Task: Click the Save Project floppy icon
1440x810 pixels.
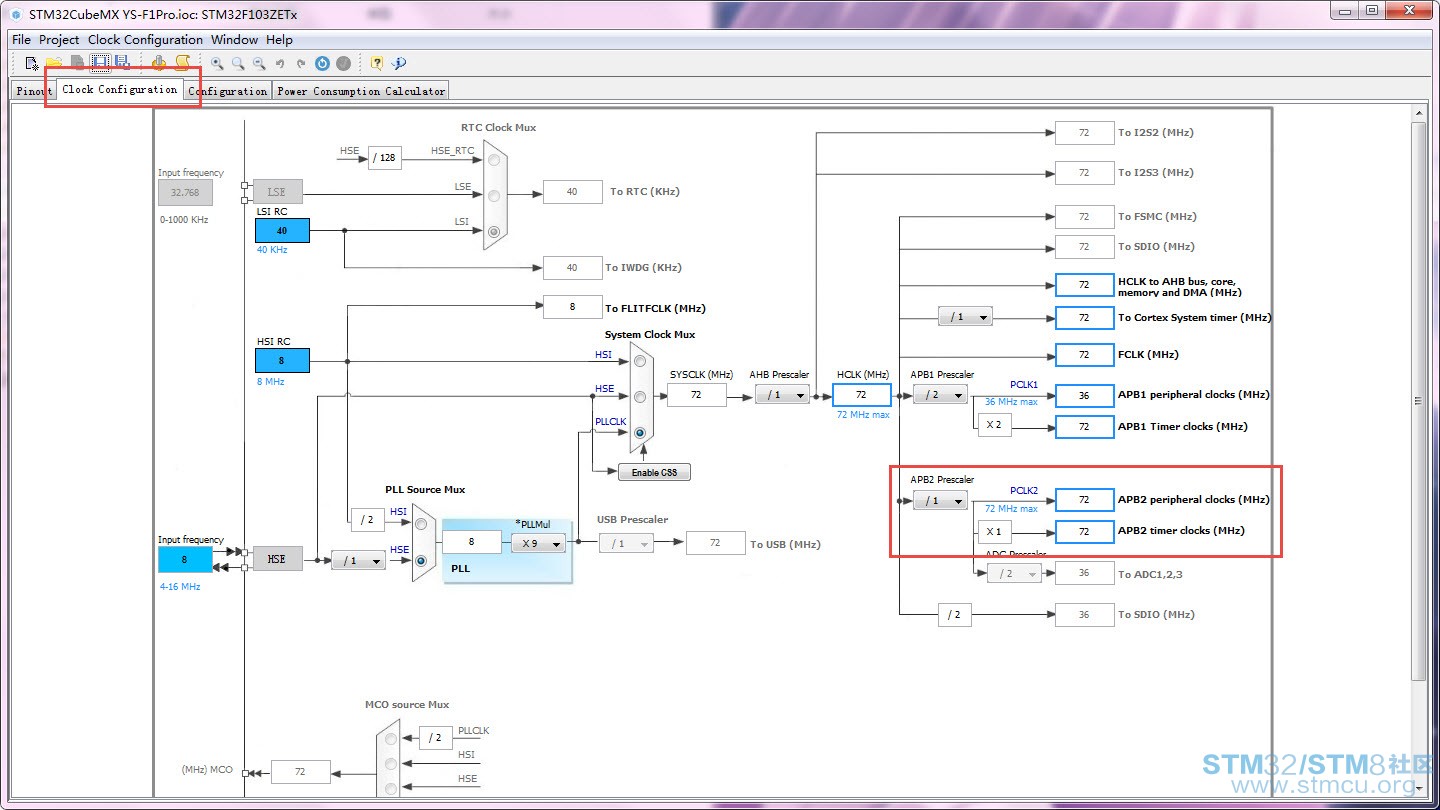Action: (x=100, y=63)
